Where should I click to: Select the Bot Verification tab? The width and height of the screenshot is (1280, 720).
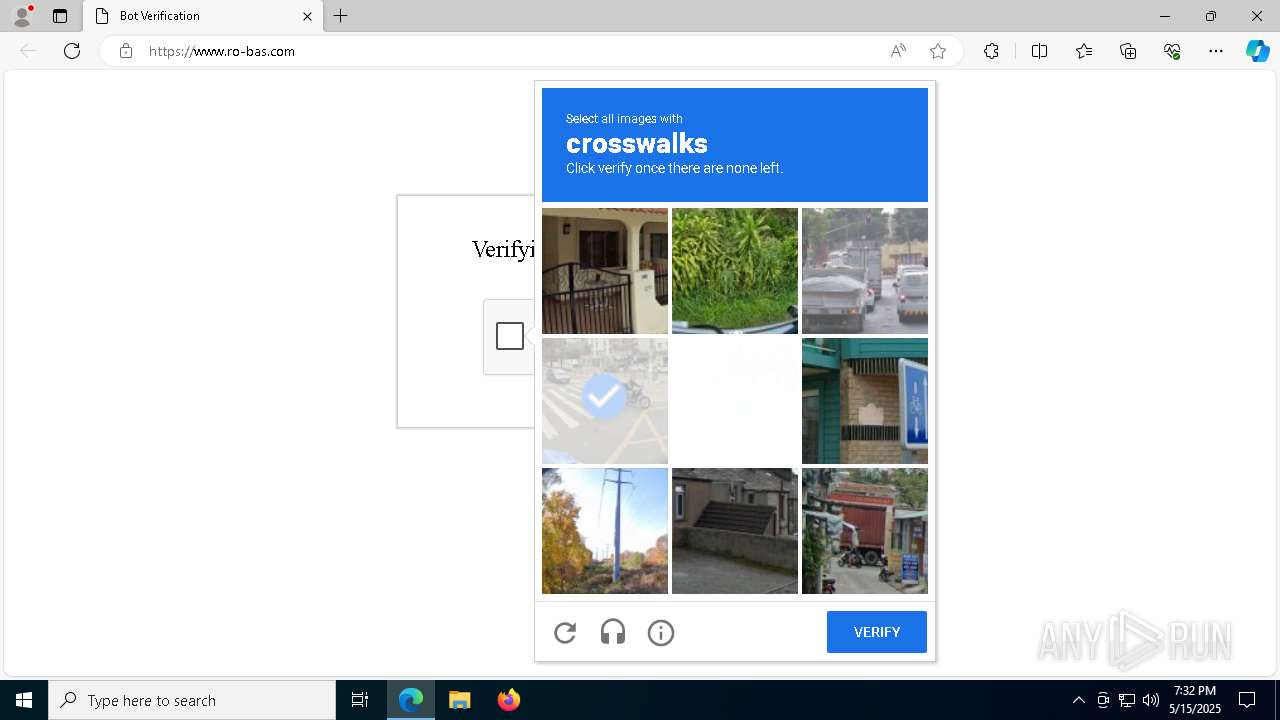[x=203, y=16]
